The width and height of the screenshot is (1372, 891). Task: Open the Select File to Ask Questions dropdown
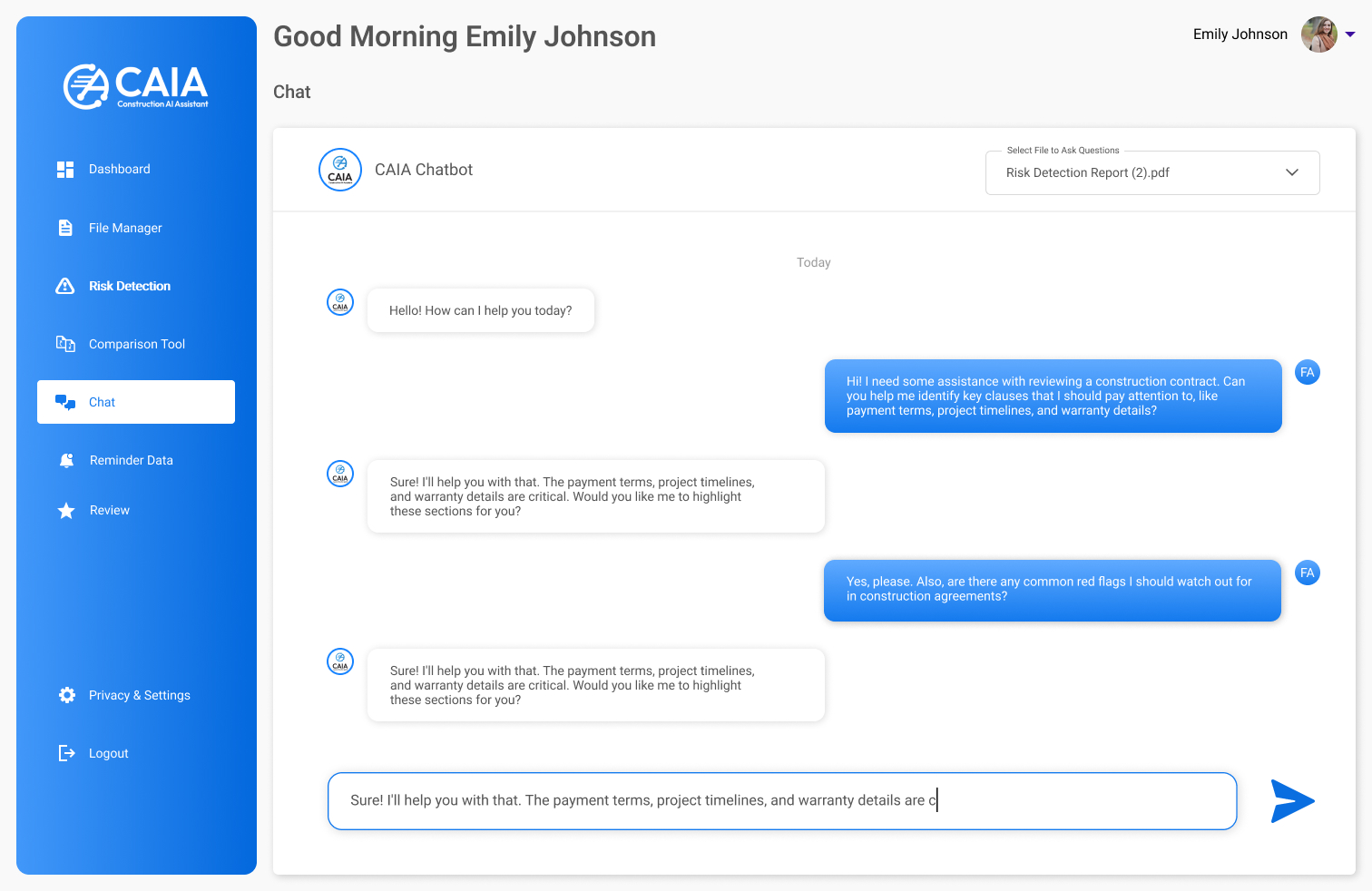tap(1151, 172)
